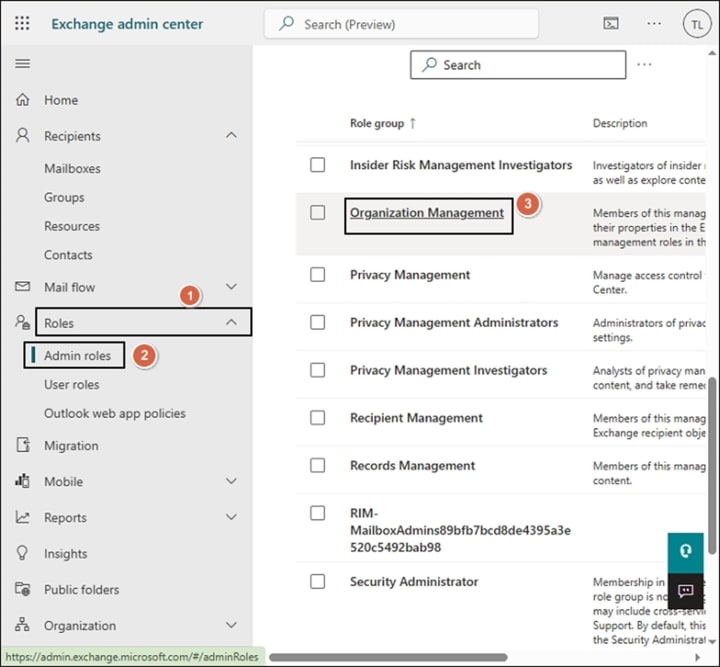Check the Privacy Management checkbox
This screenshot has height=667, width=720.
[x=317, y=275]
